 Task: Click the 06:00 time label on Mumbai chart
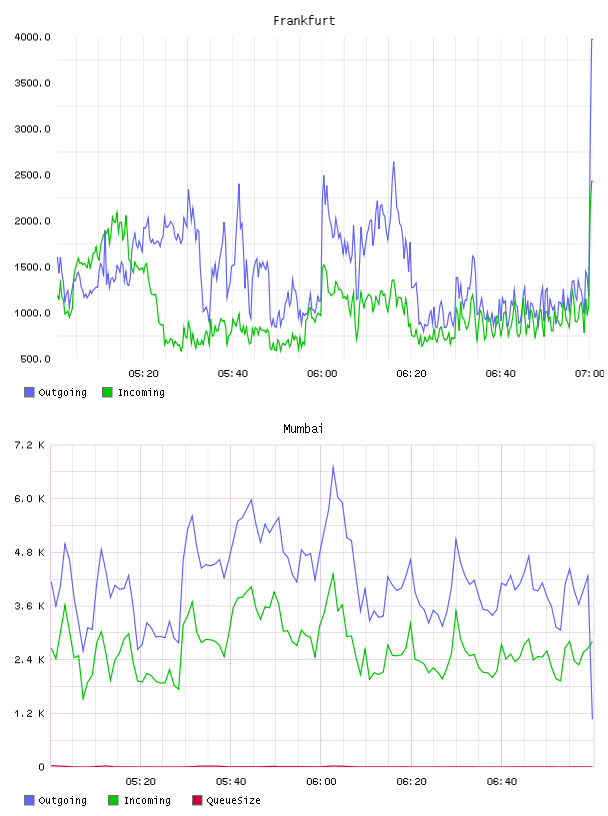point(321,782)
